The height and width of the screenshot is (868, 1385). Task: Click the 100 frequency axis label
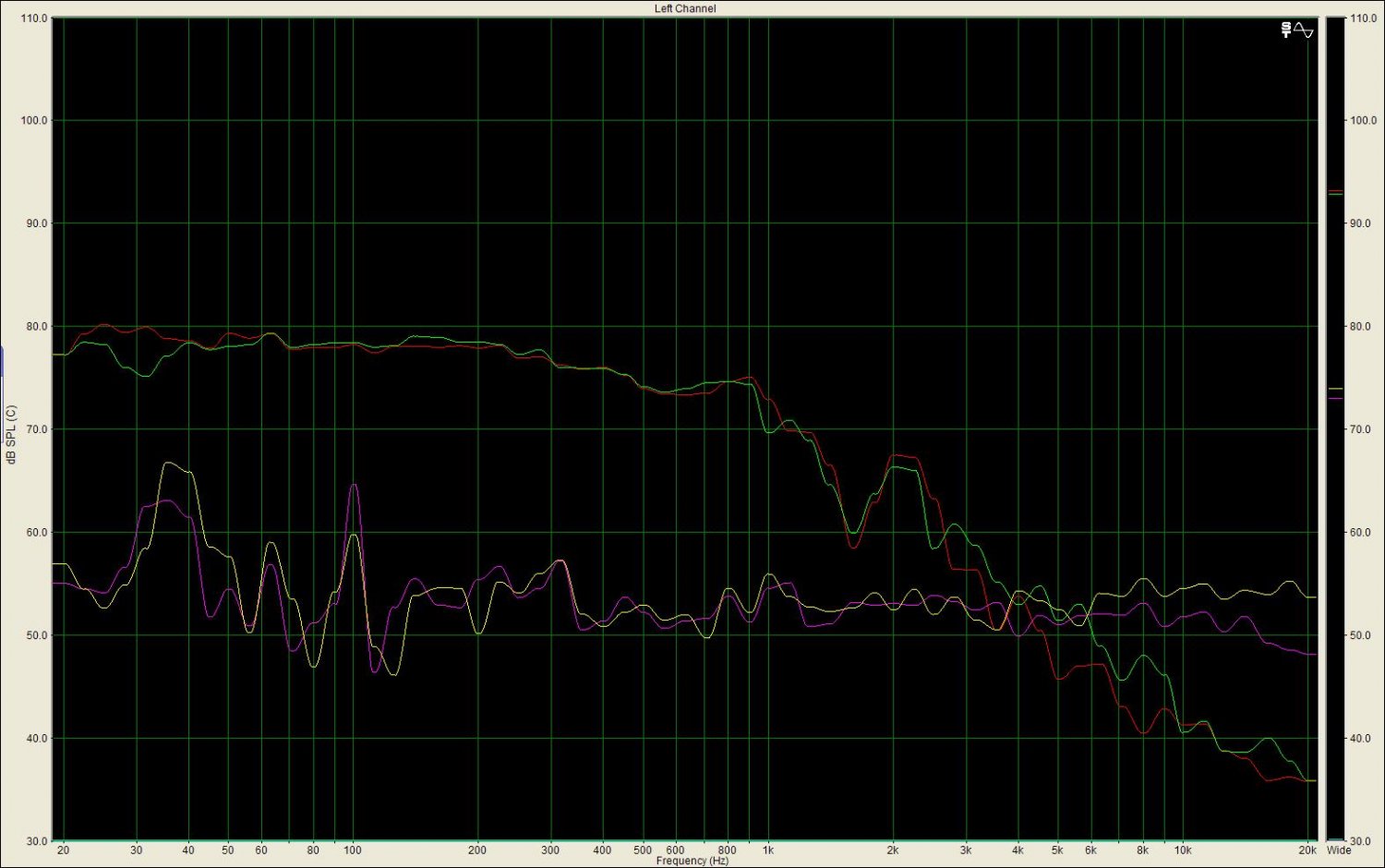(353, 850)
